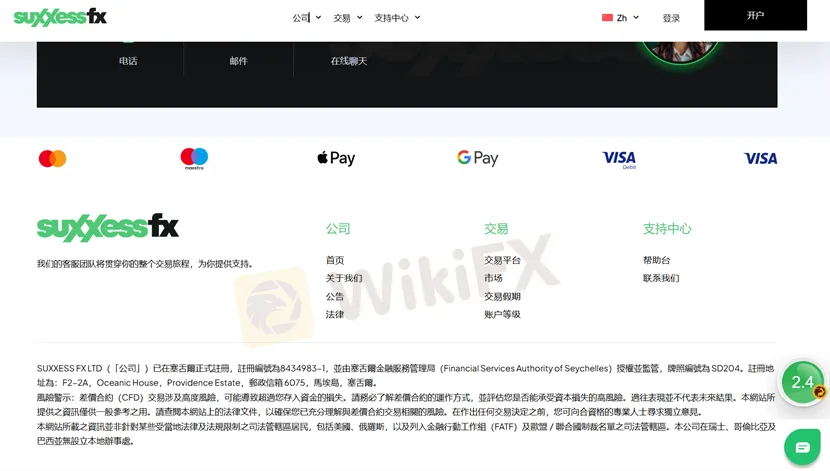Screen dimensions: 830x471
Task: Open the 市场 footer link
Action: (493, 278)
